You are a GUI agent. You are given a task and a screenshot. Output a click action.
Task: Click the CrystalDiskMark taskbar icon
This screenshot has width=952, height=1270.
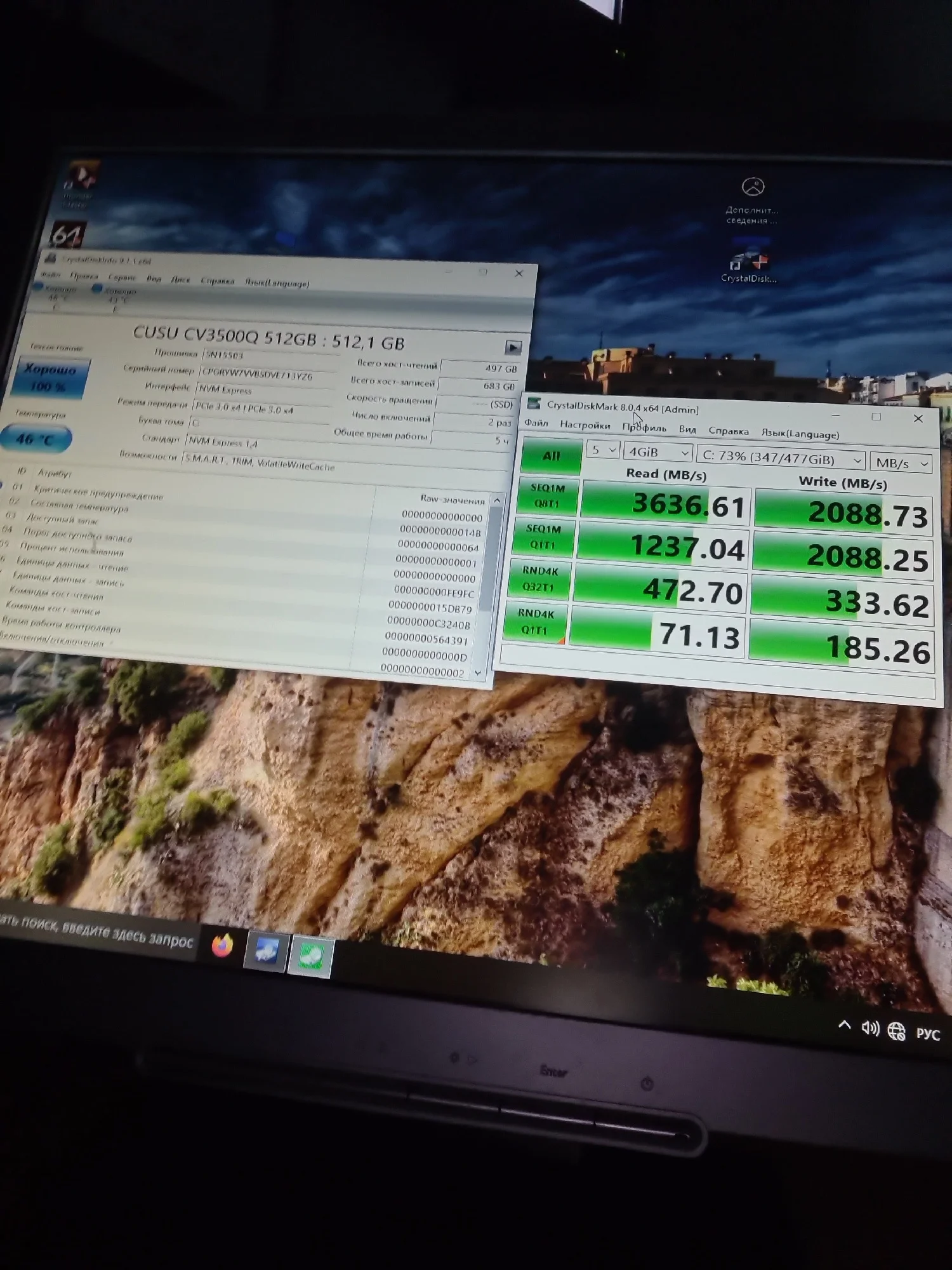click(x=310, y=956)
